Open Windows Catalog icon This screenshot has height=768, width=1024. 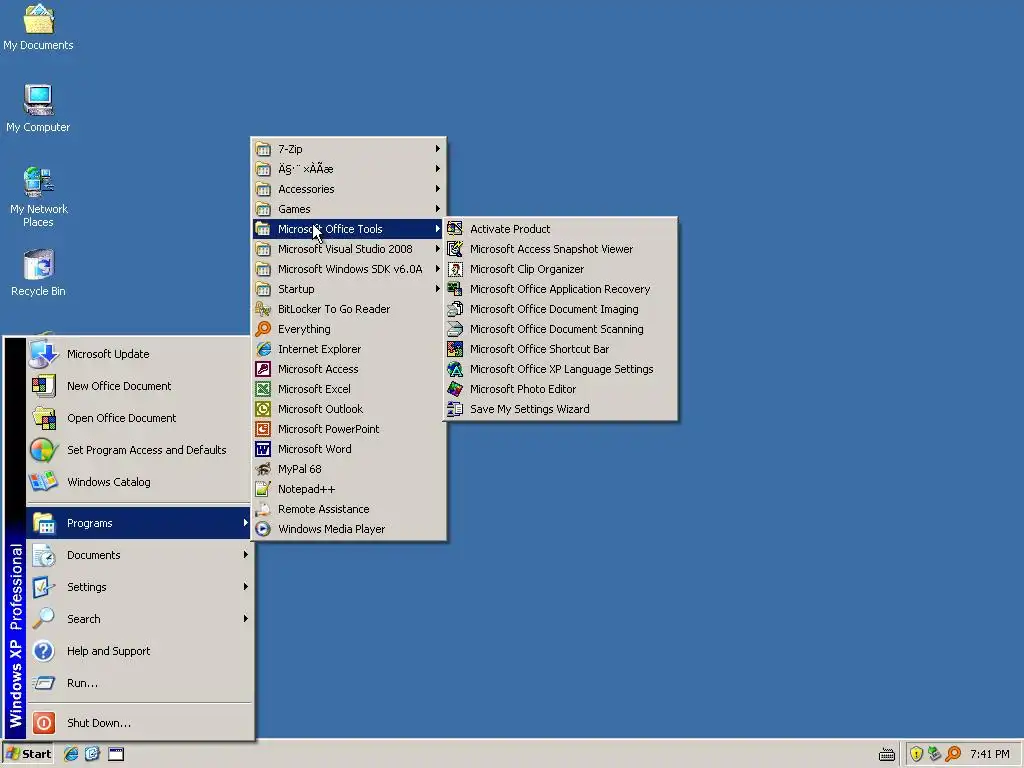click(x=43, y=482)
